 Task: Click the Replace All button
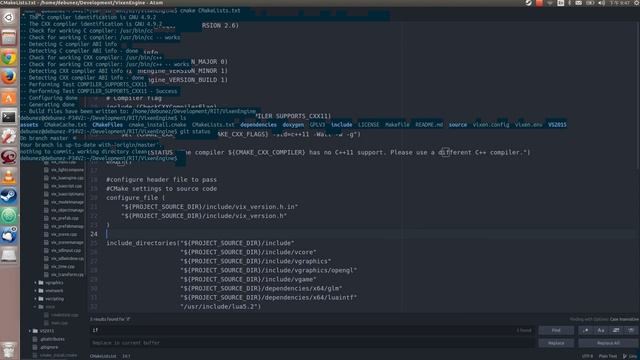pos(608,343)
